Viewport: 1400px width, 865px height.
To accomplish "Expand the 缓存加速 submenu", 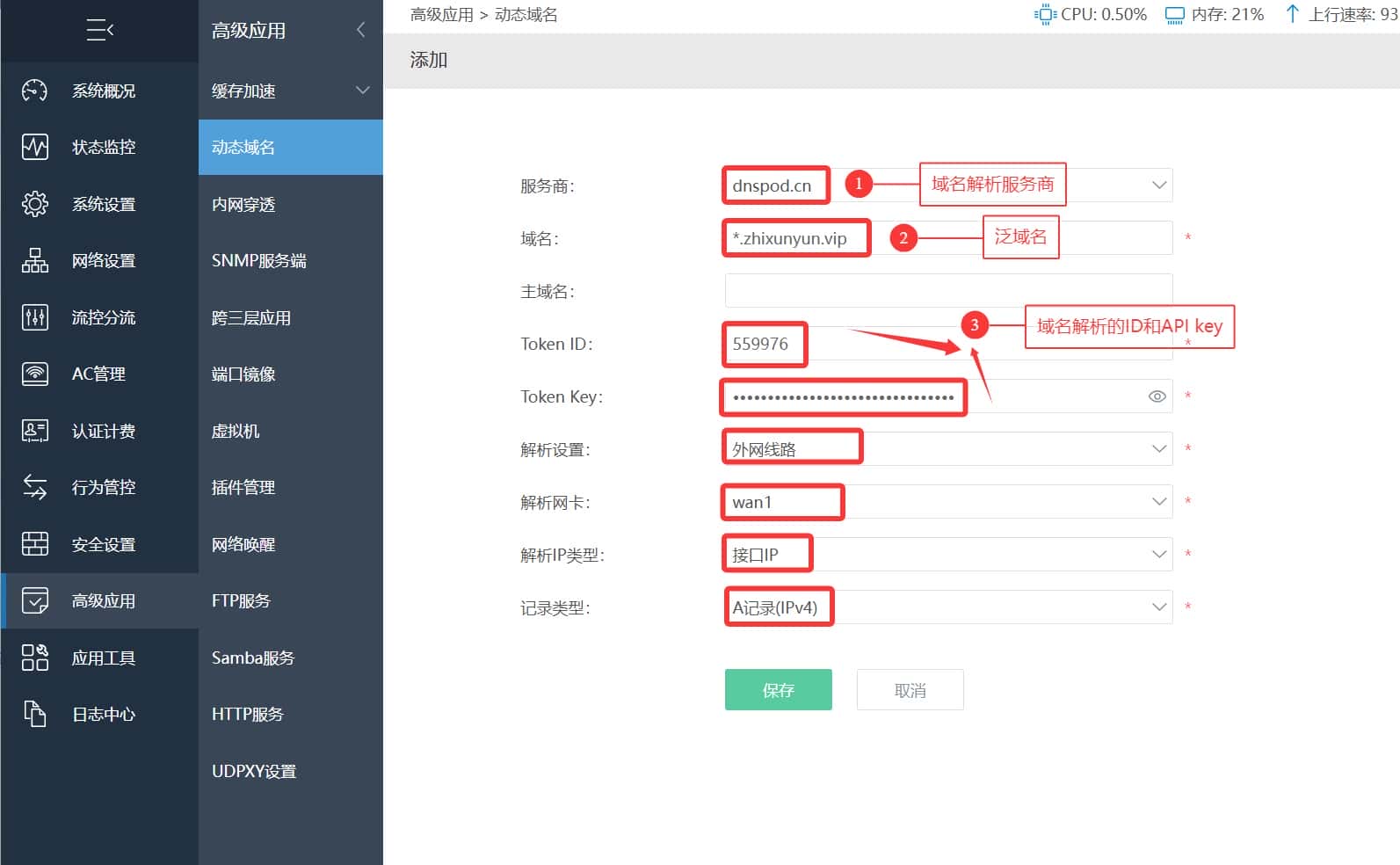I will (362, 91).
